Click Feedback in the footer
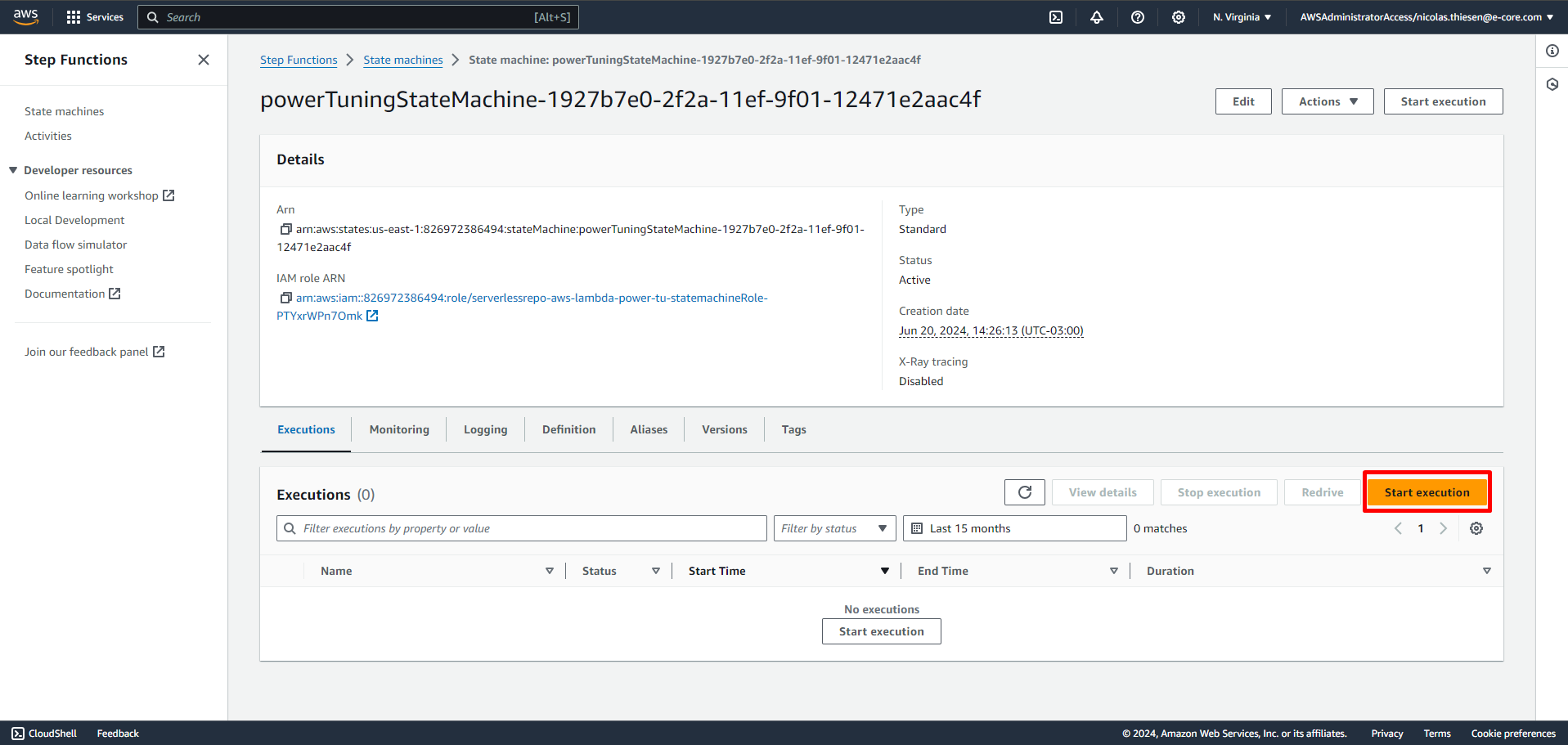 118,734
